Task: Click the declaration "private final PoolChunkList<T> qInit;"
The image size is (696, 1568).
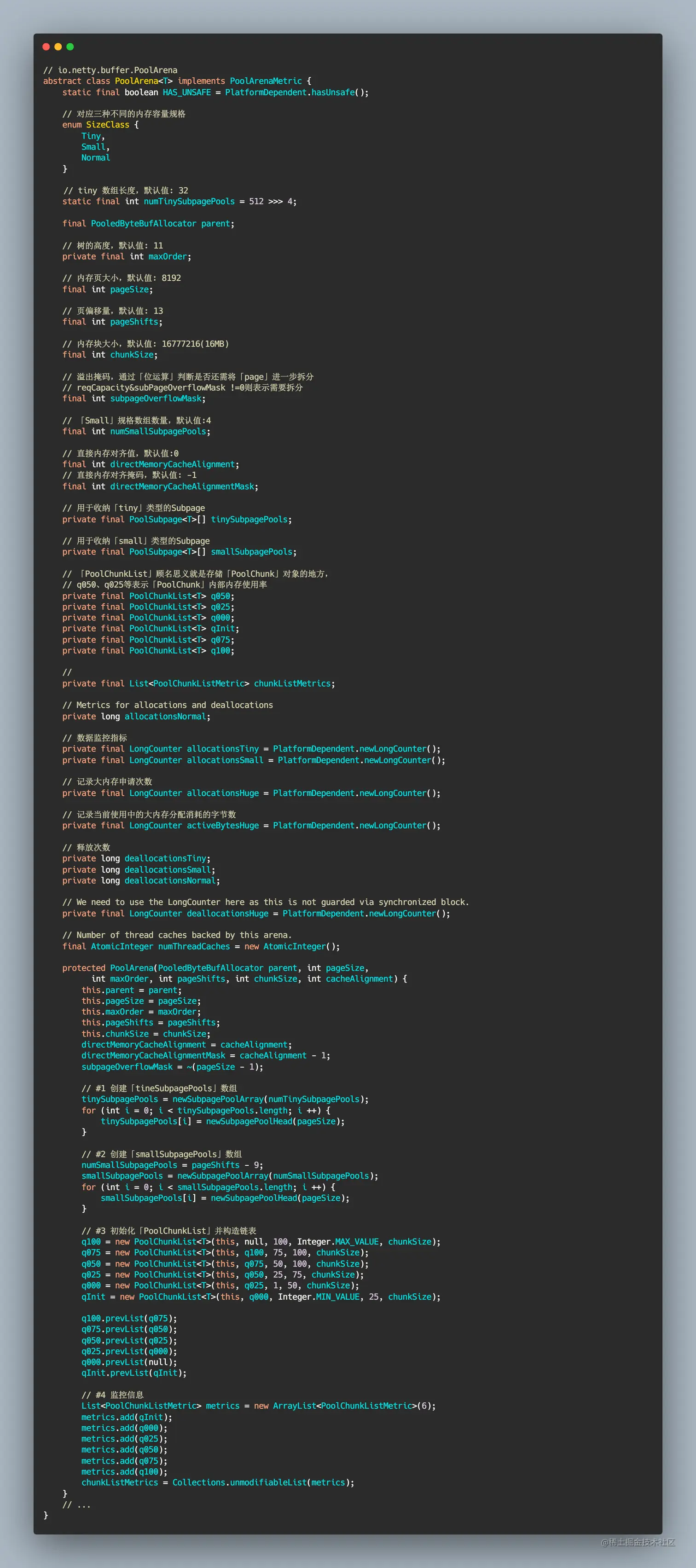Action: click(151, 629)
